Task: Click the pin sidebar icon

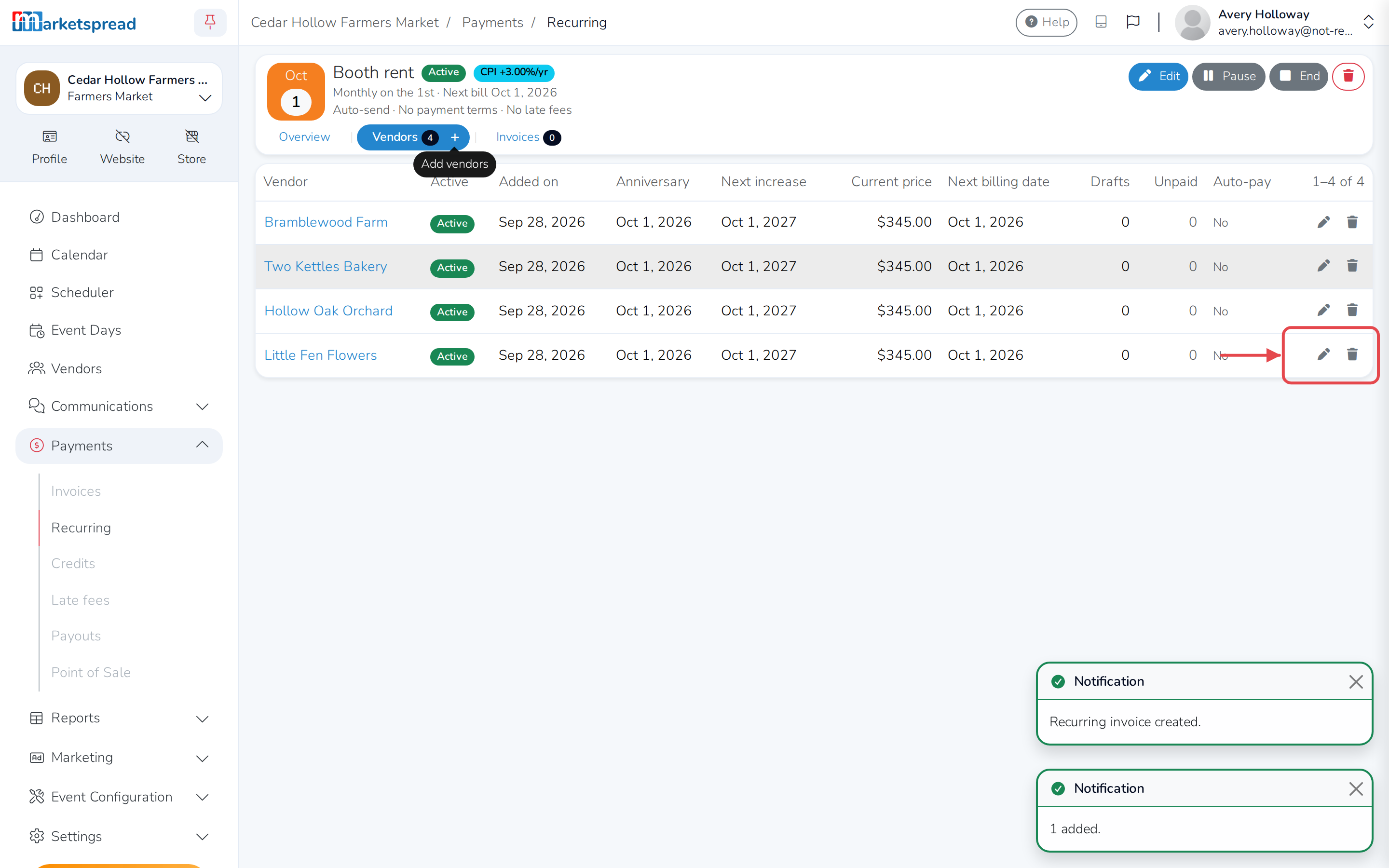Action: [x=210, y=22]
